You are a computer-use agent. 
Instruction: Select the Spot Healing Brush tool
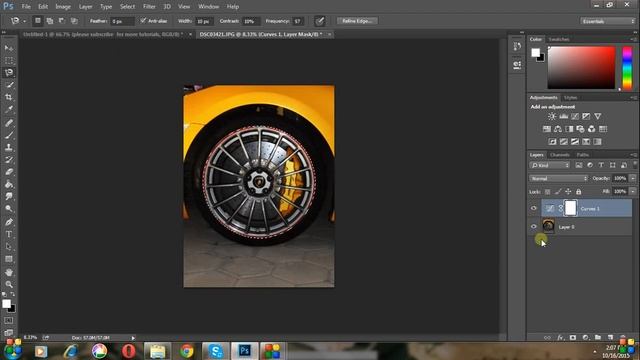pos(9,123)
